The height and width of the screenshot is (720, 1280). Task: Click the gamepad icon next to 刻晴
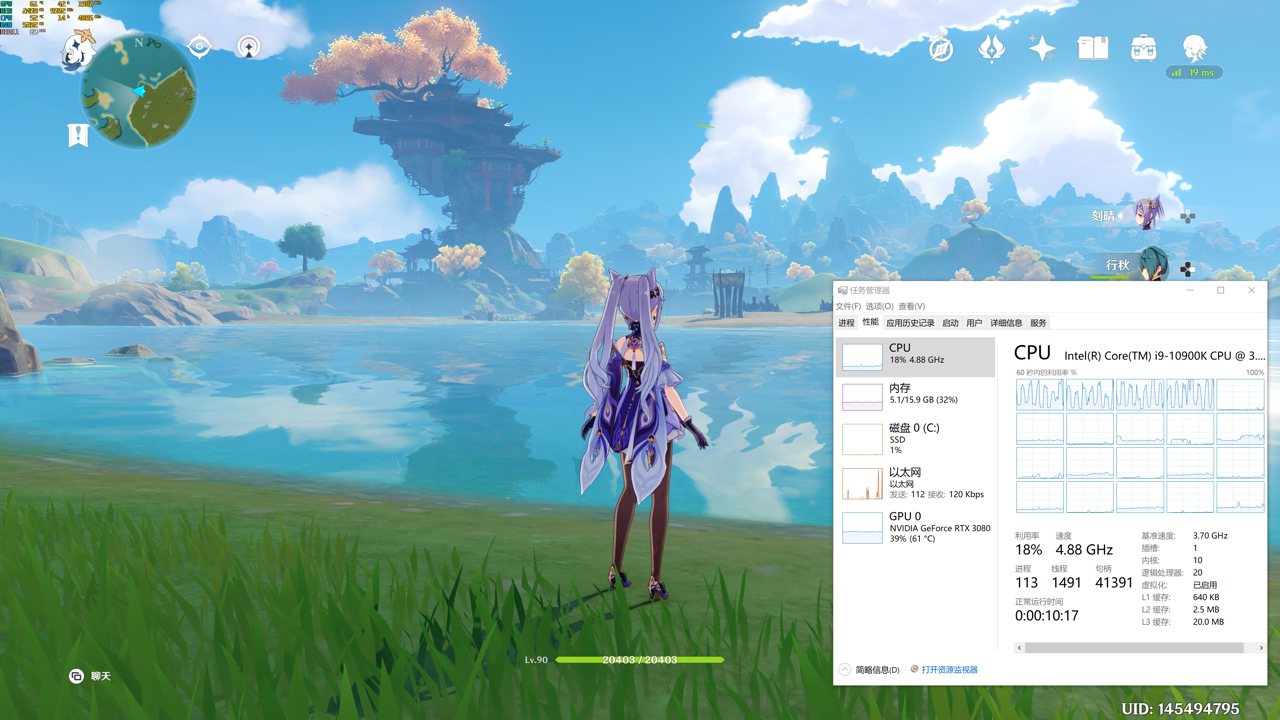point(1187,217)
